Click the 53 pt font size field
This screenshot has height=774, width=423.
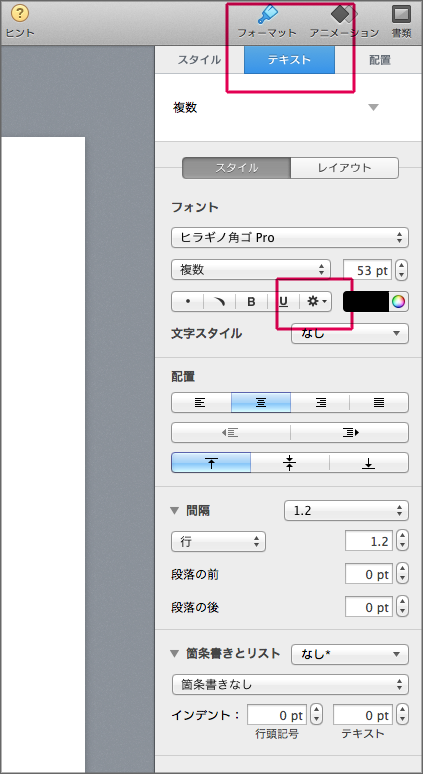pyautogui.click(x=368, y=270)
